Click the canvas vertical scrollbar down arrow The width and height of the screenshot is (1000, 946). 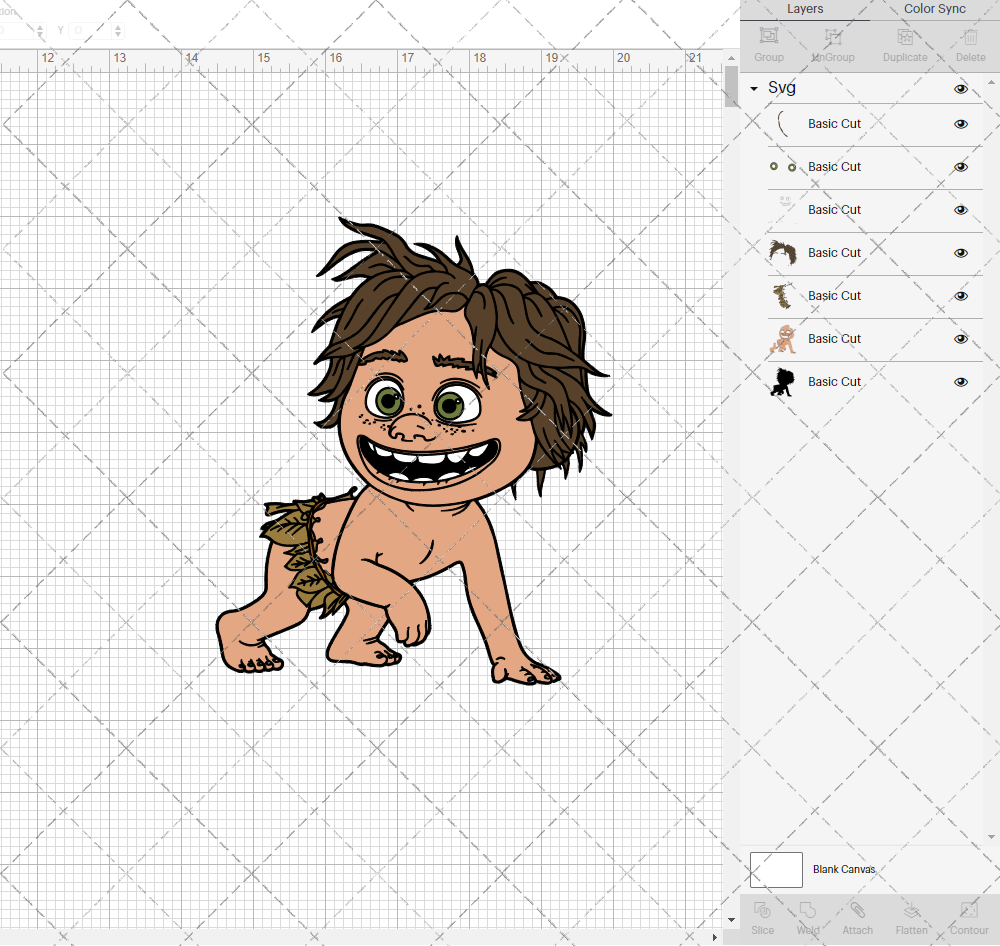click(x=732, y=920)
